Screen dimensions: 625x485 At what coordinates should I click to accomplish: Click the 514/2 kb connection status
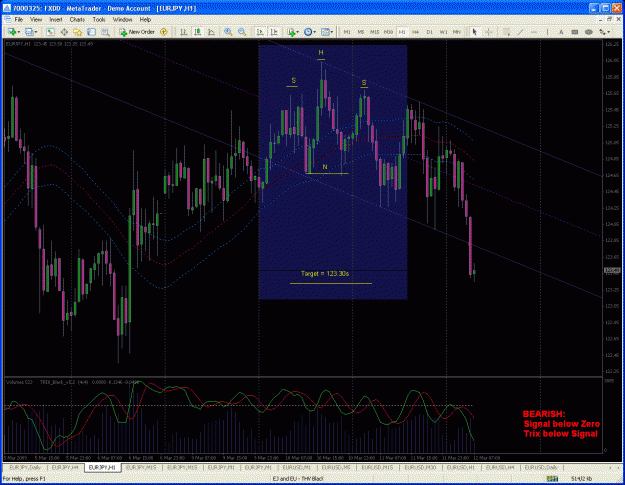point(581,479)
